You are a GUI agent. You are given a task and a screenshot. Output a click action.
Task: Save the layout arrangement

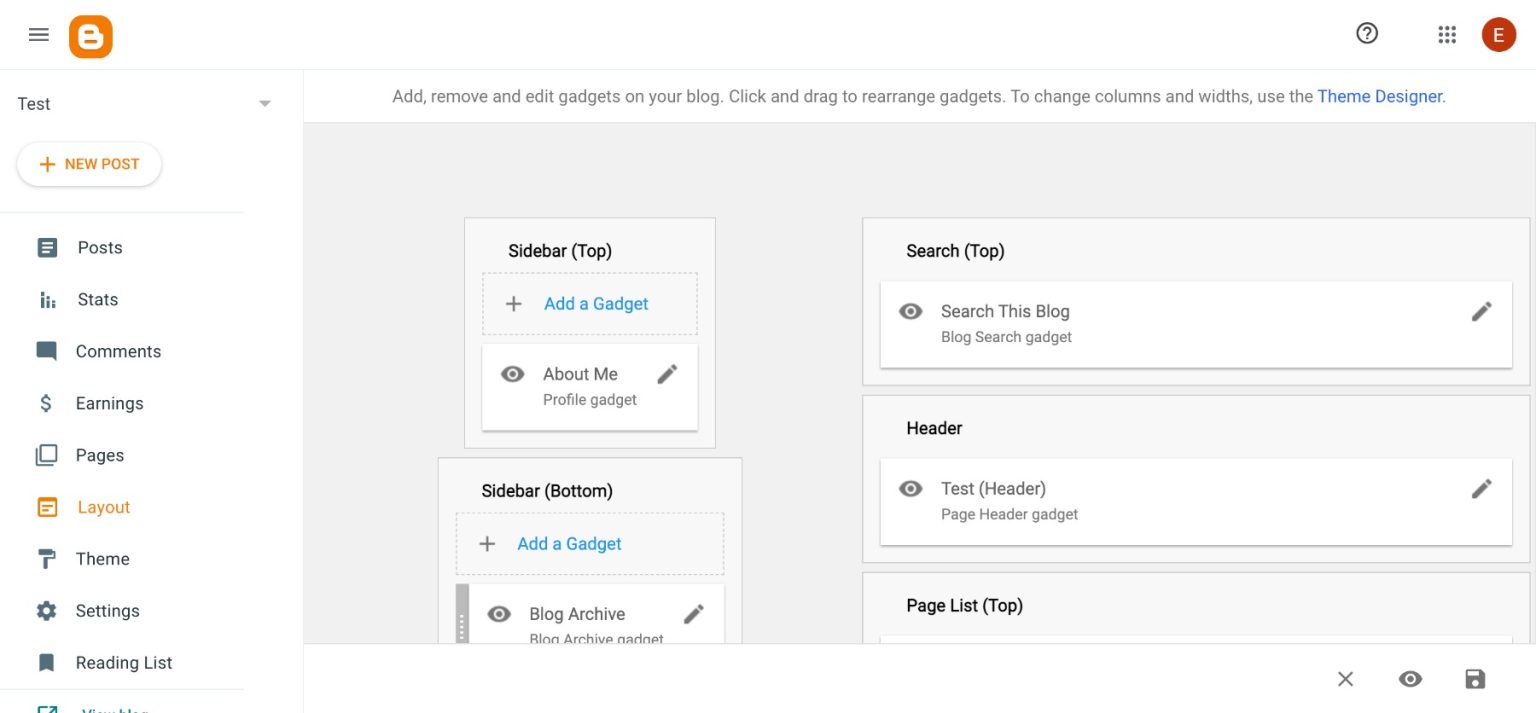coord(1475,678)
